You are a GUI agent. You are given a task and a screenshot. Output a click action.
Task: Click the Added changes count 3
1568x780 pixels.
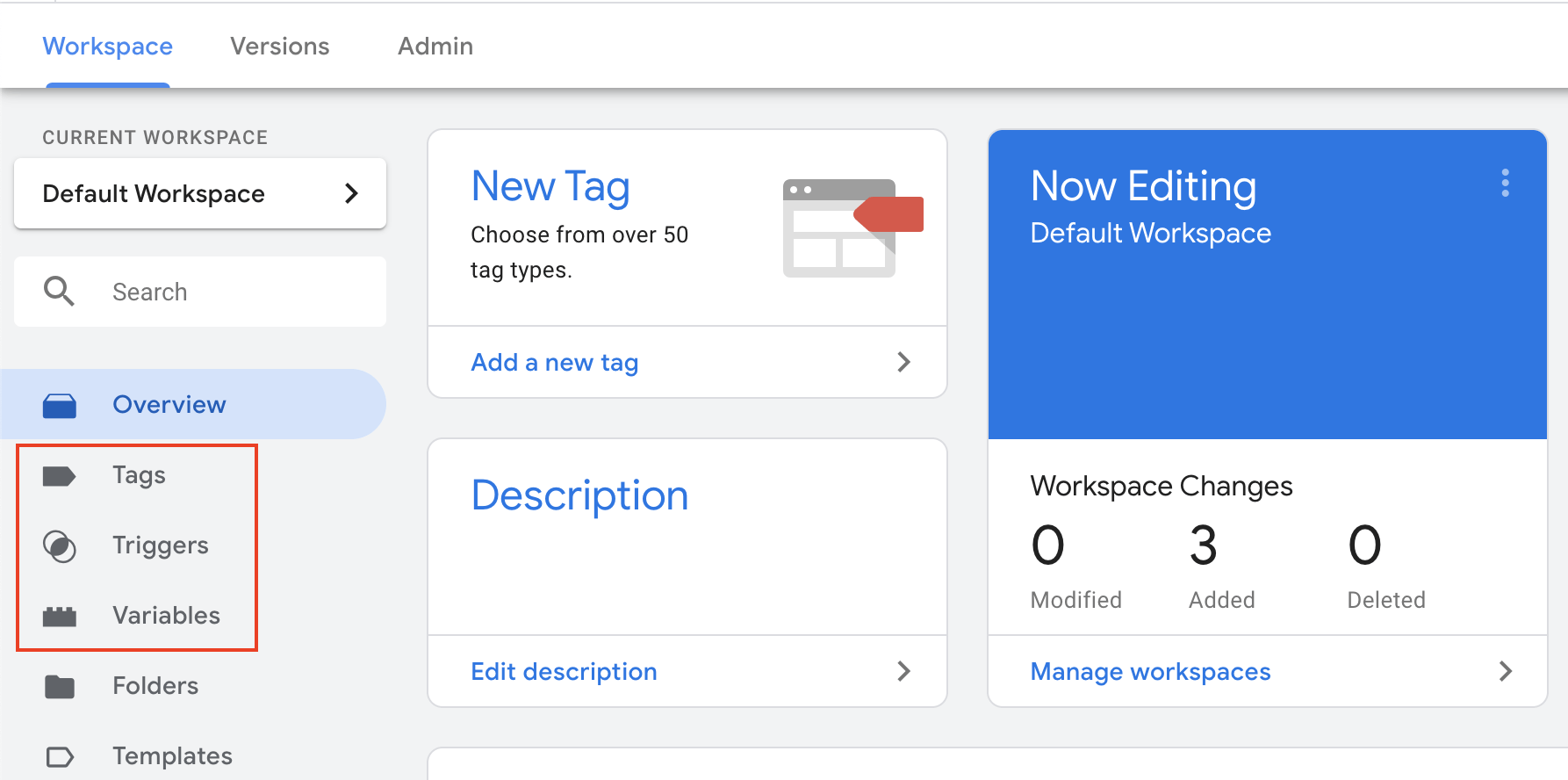coord(1203,545)
